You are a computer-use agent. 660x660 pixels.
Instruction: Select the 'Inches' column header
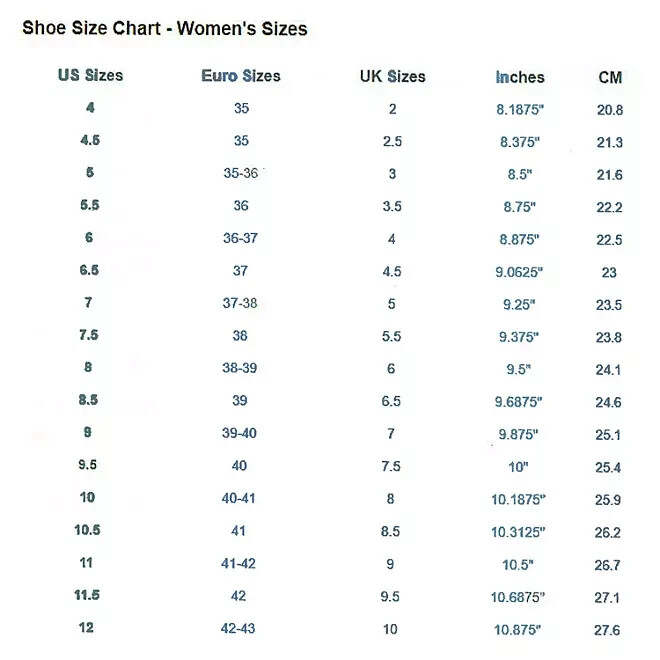(520, 77)
